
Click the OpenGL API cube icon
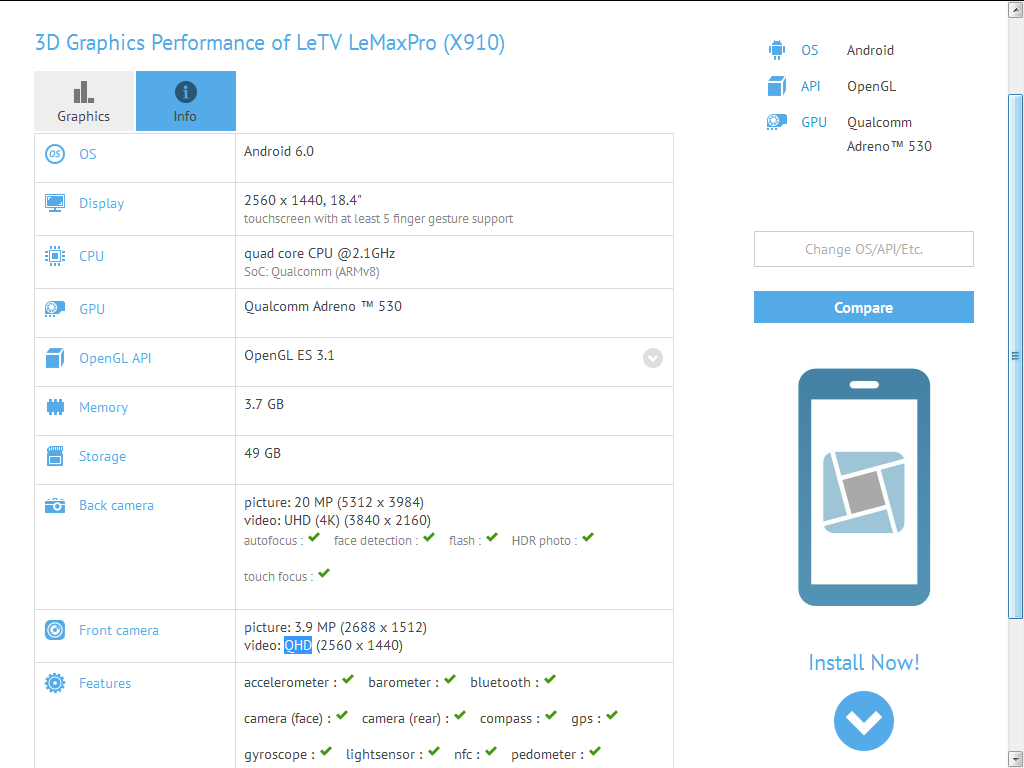coord(55,358)
